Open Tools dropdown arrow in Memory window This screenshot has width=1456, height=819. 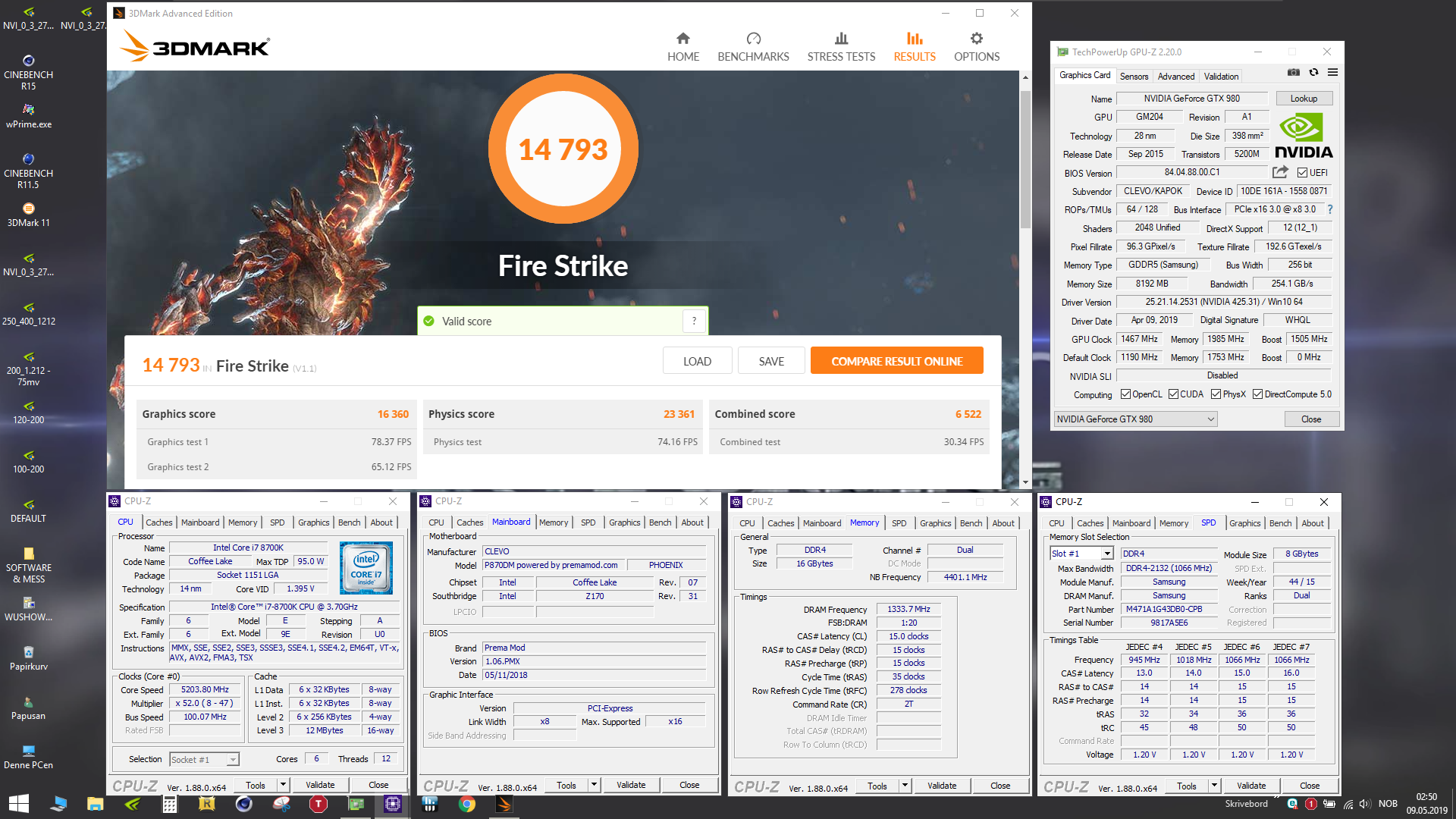905,786
